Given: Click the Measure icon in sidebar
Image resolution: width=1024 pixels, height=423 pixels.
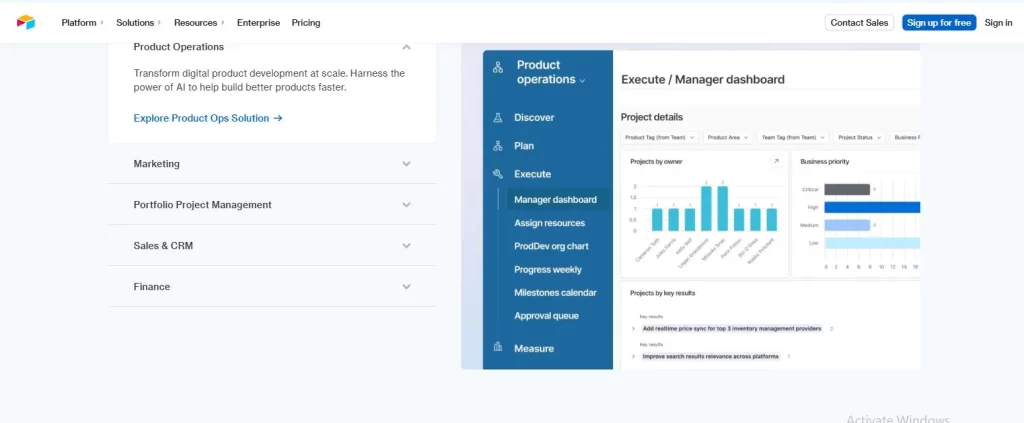Looking at the screenshot, I should click(x=498, y=348).
